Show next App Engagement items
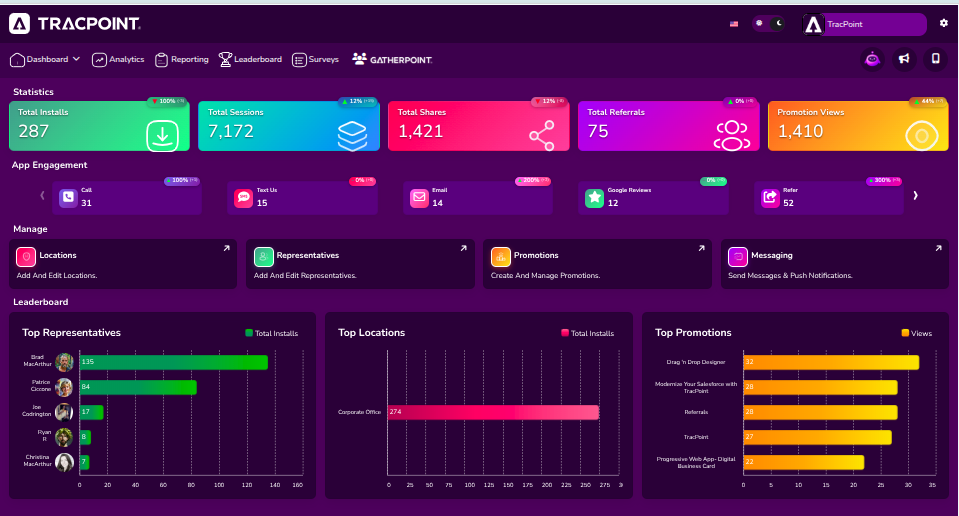Screen dimensions: 959x516 click(x=916, y=196)
